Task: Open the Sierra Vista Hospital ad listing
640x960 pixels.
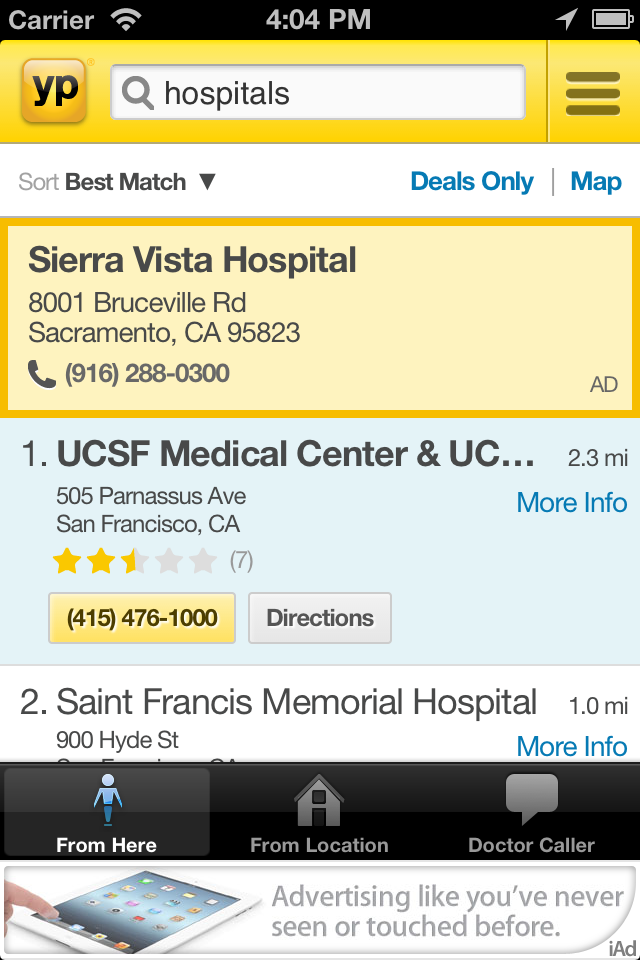Action: click(192, 261)
